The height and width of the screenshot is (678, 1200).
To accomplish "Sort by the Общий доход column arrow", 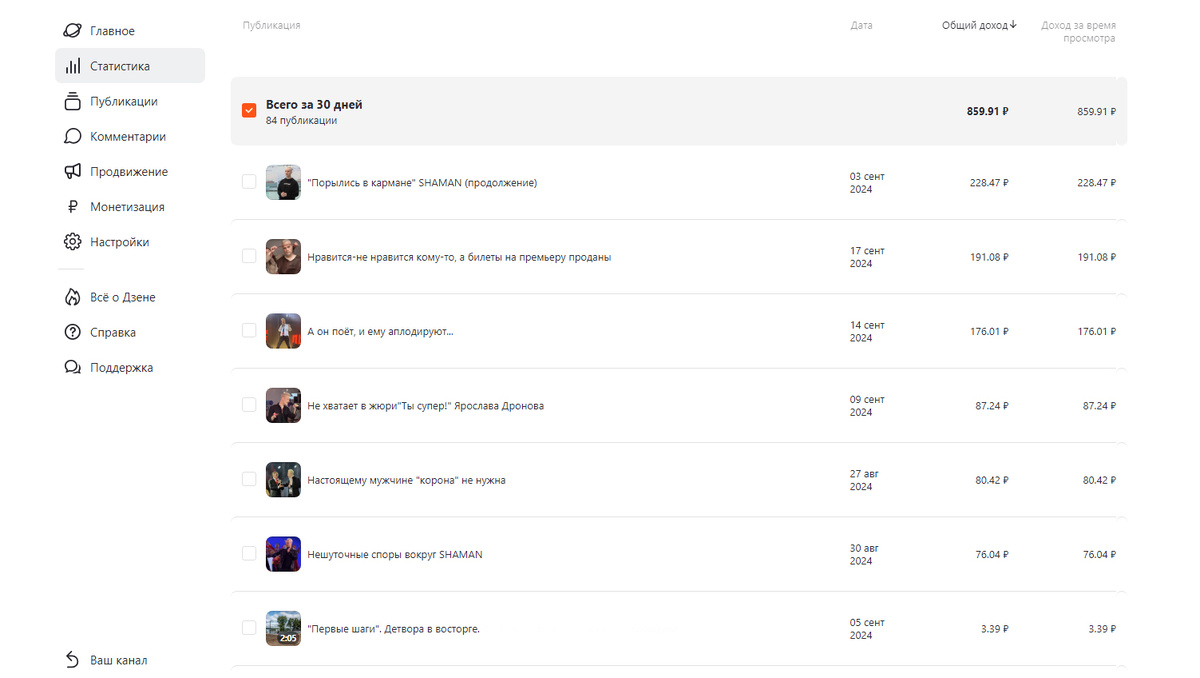I will tap(1013, 25).
